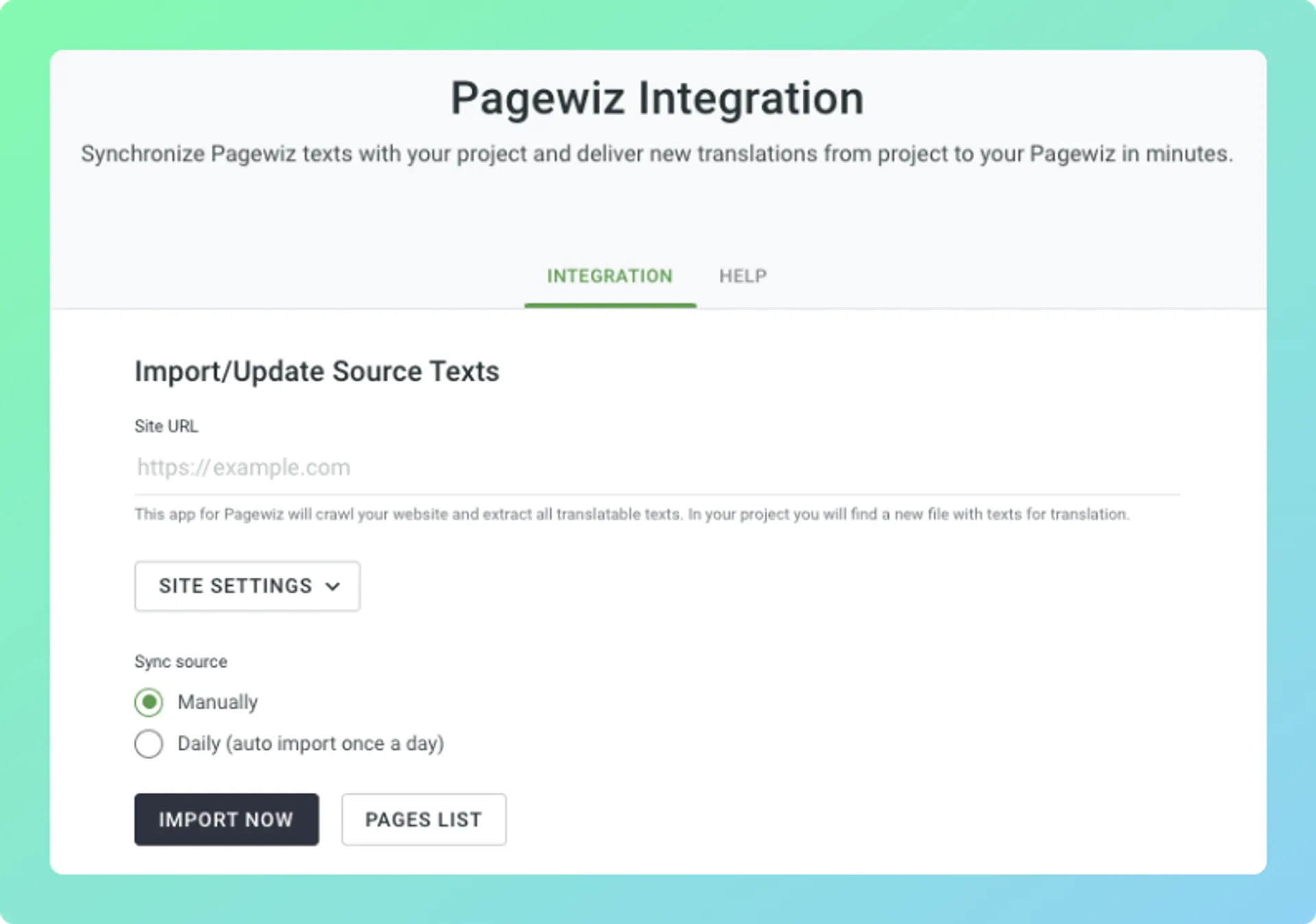Click the 'Manually' option label
The image size is (1316, 924).
click(217, 702)
